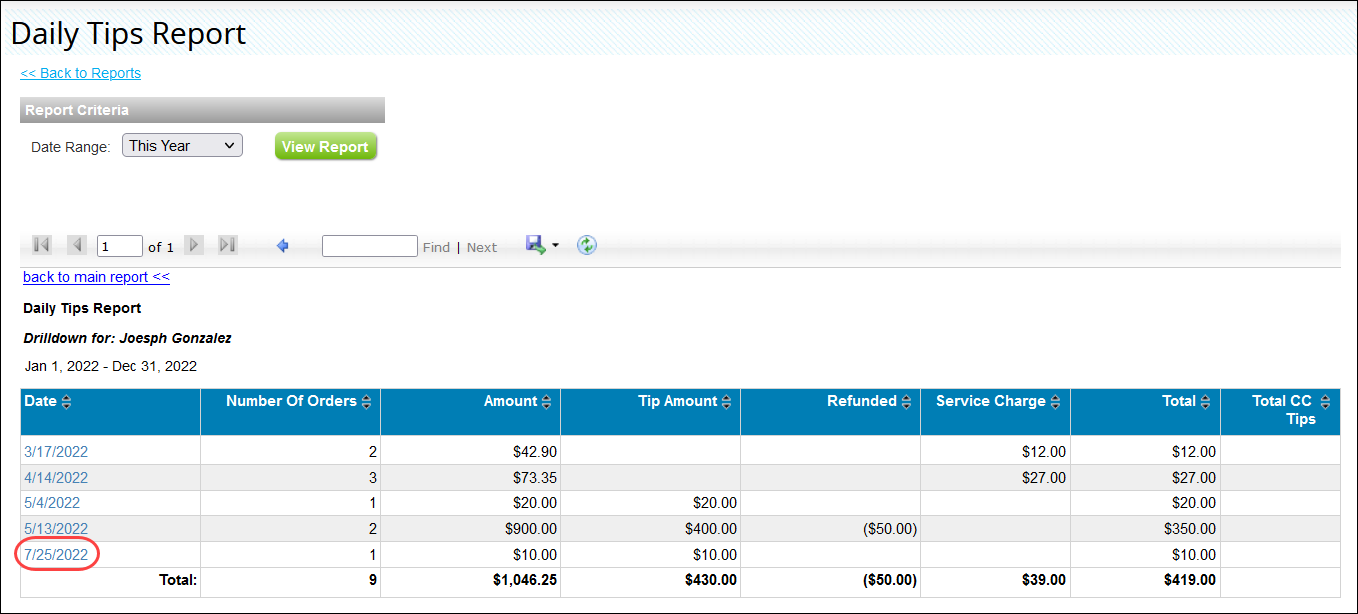Select the $1,046.25 total amount cell
The image size is (1358, 614).
pos(471,580)
